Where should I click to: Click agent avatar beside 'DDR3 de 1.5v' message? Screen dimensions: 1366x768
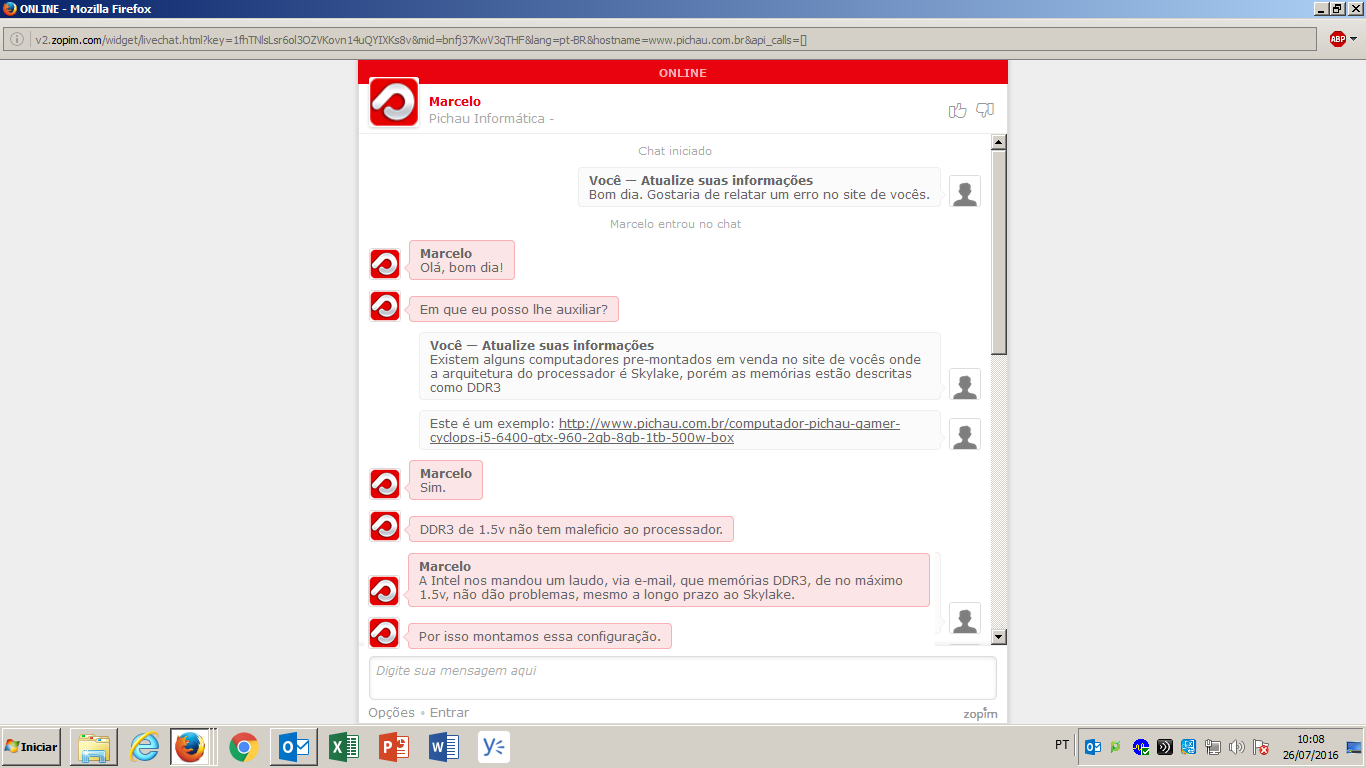(x=385, y=526)
